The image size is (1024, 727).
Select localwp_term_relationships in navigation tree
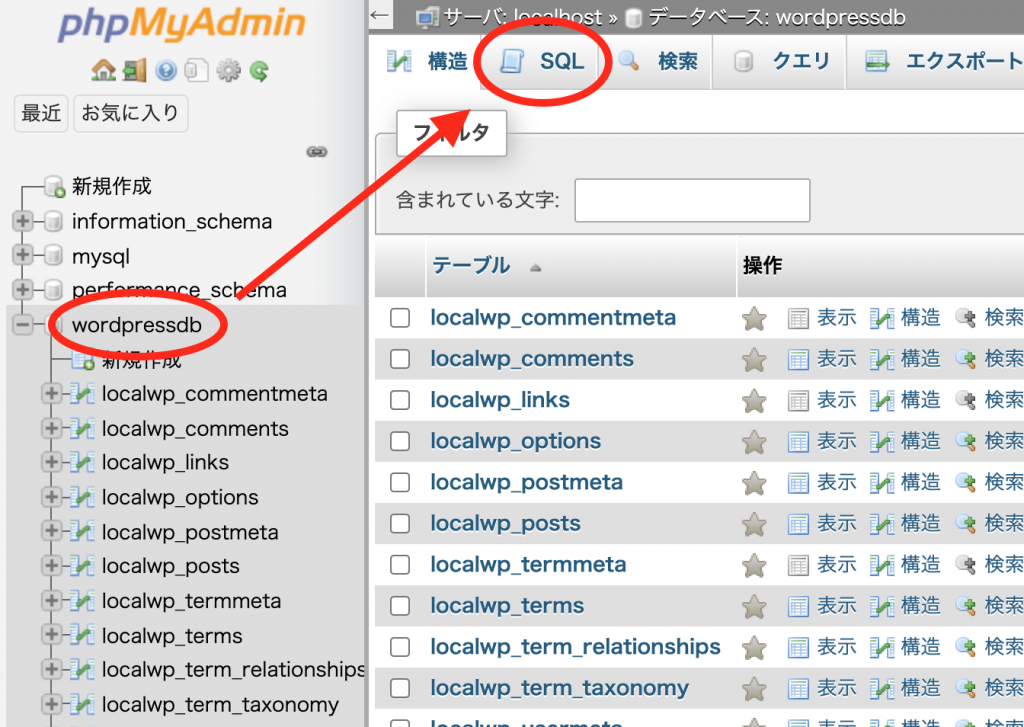point(233,670)
